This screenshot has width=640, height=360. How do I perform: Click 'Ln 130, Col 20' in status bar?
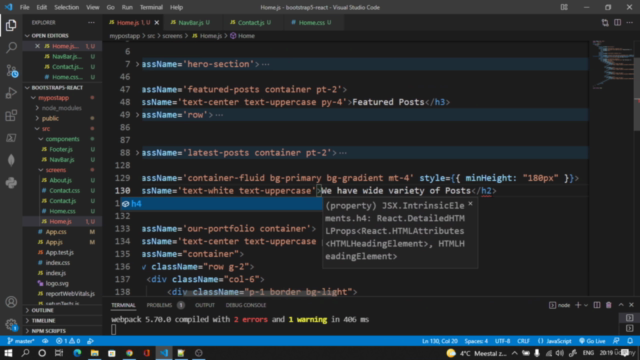click(x=440, y=341)
